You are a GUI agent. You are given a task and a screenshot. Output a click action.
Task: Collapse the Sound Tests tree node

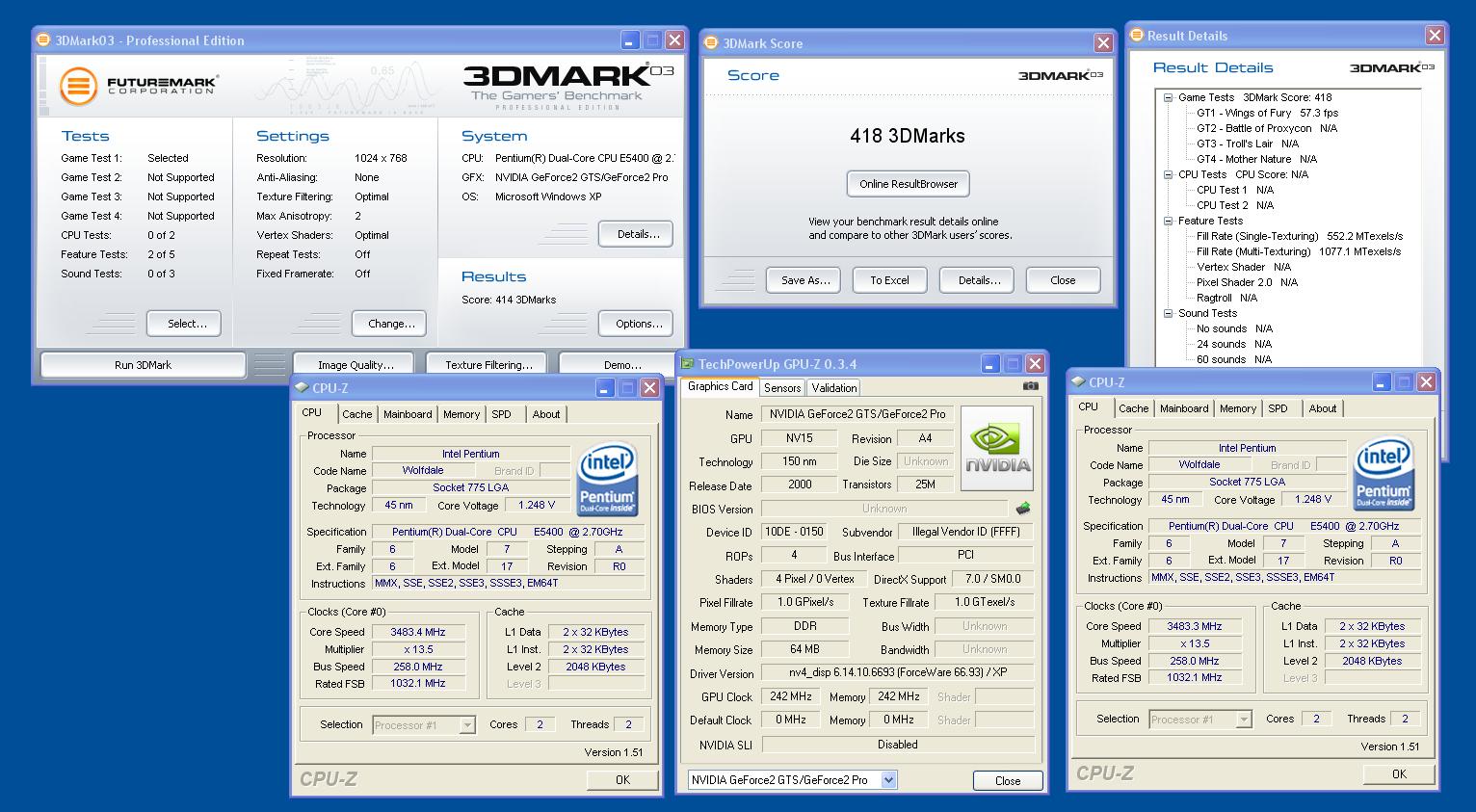click(x=1168, y=313)
